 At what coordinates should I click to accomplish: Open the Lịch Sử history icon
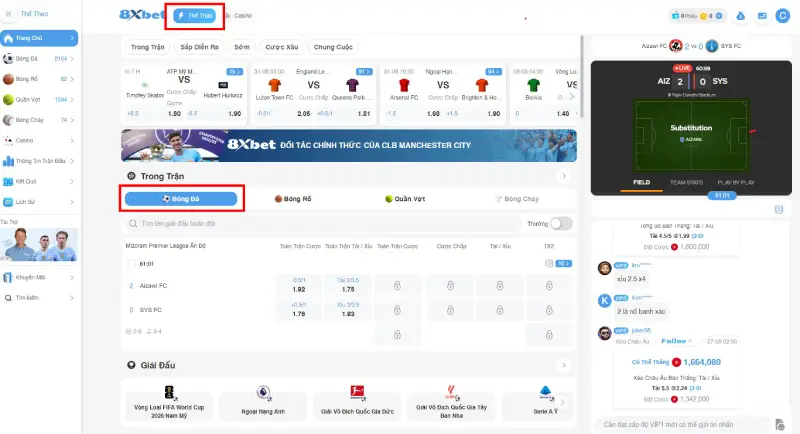[8, 202]
